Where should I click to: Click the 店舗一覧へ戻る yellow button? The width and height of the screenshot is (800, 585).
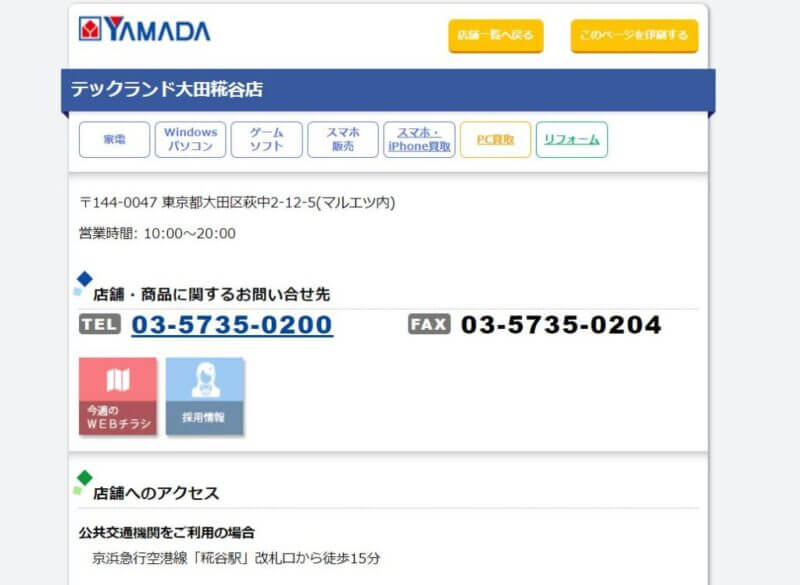tap(496, 35)
